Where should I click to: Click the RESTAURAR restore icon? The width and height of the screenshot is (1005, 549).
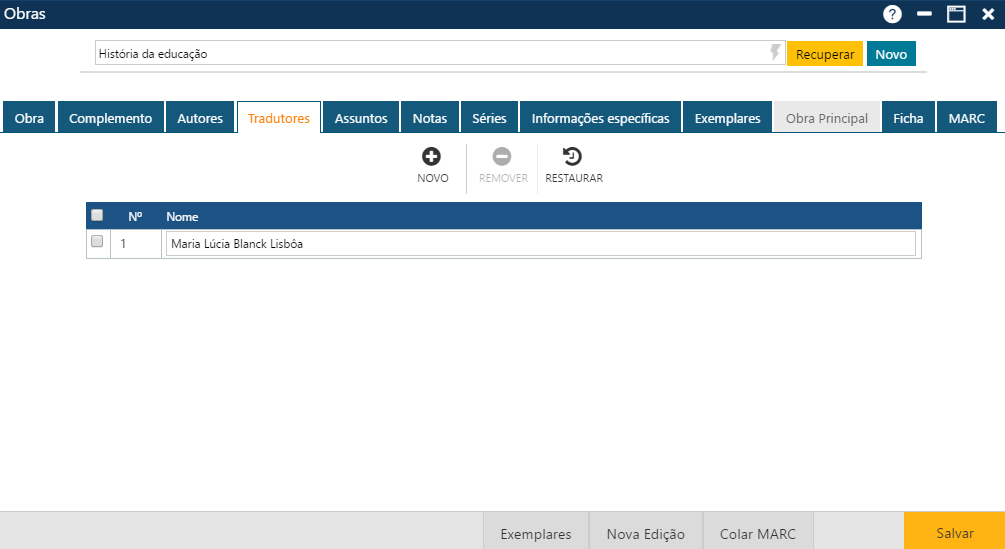click(x=573, y=157)
